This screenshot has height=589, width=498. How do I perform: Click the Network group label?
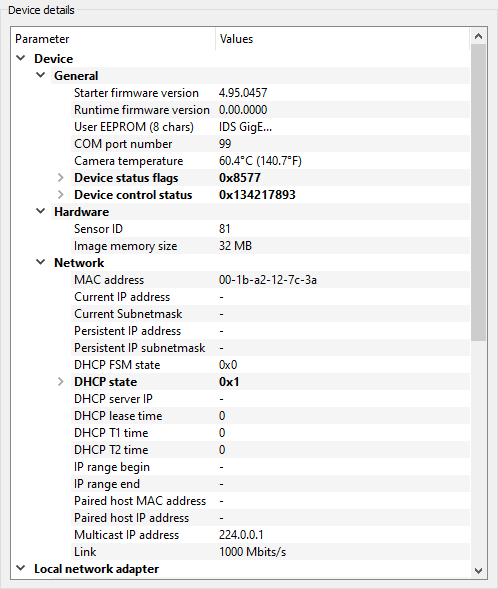(x=79, y=263)
